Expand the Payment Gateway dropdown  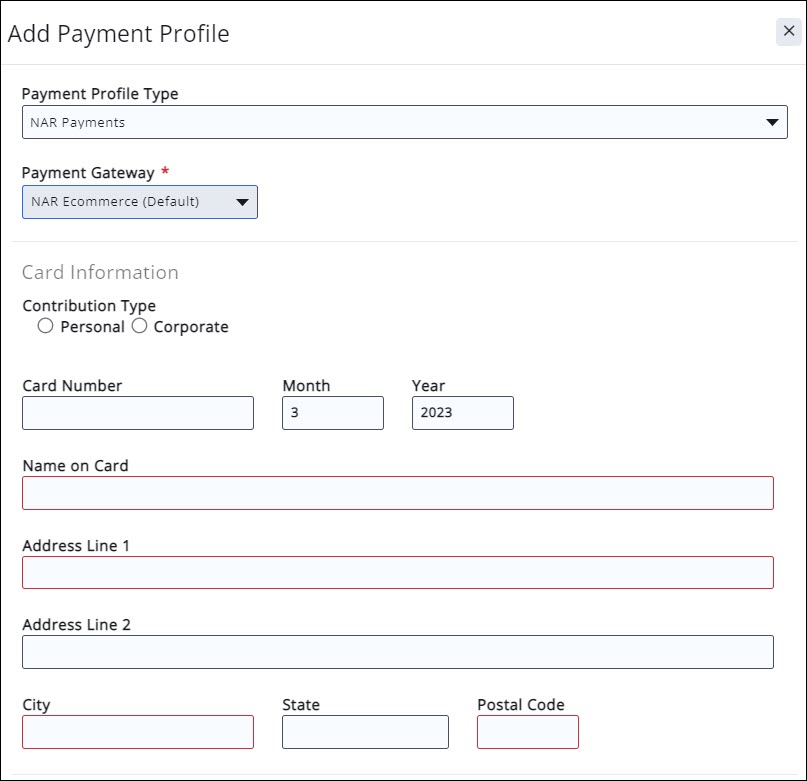pos(140,202)
